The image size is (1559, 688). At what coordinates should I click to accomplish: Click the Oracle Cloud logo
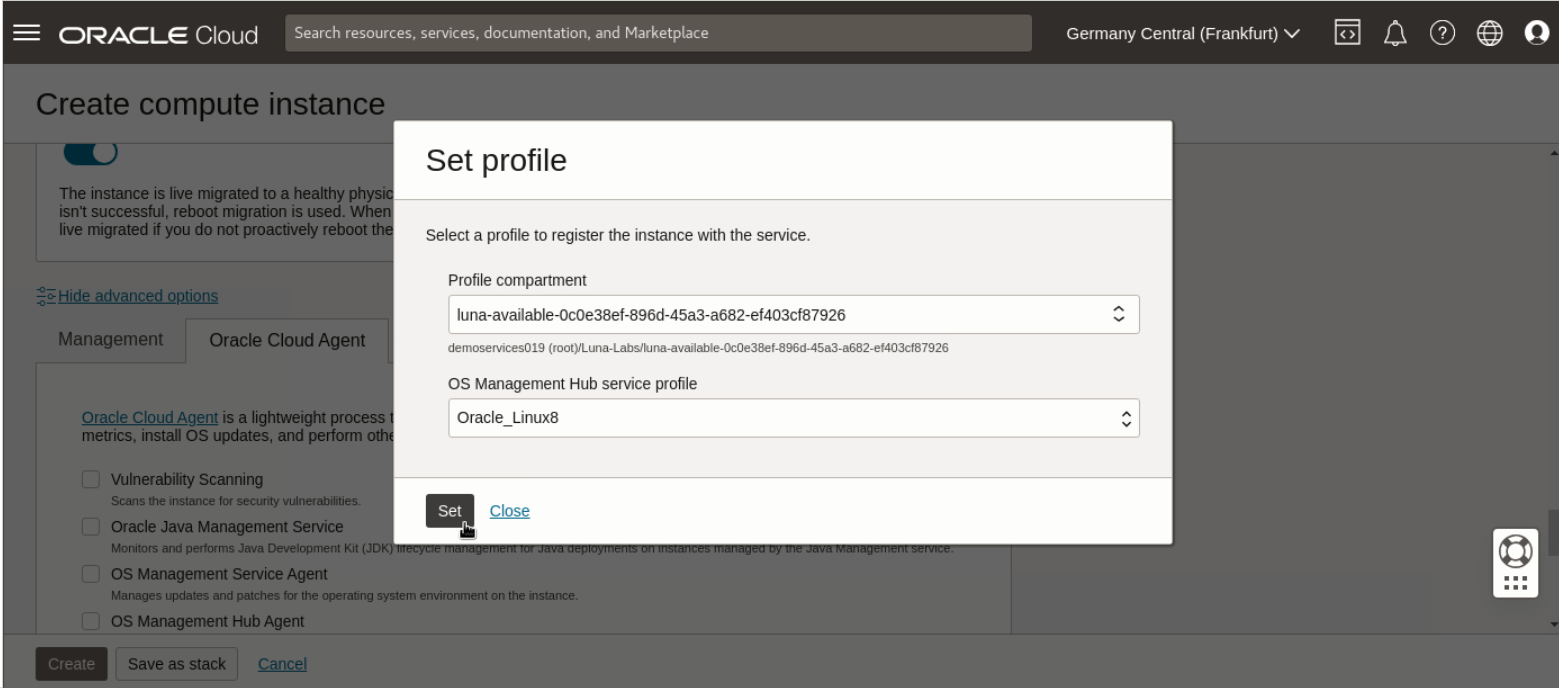tap(158, 34)
